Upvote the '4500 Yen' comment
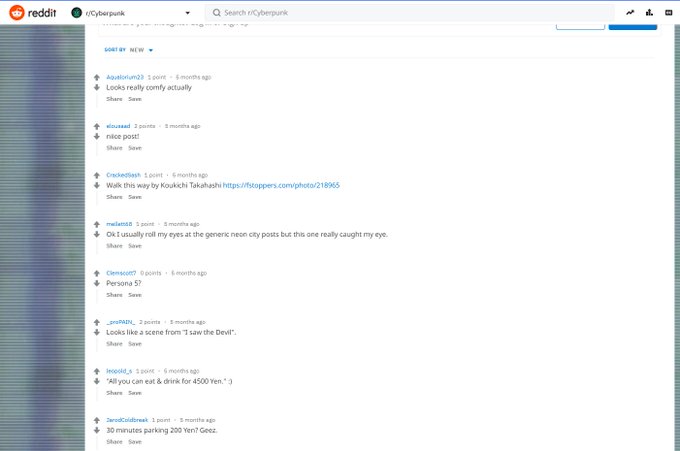680x451 pixels. pos(97,372)
